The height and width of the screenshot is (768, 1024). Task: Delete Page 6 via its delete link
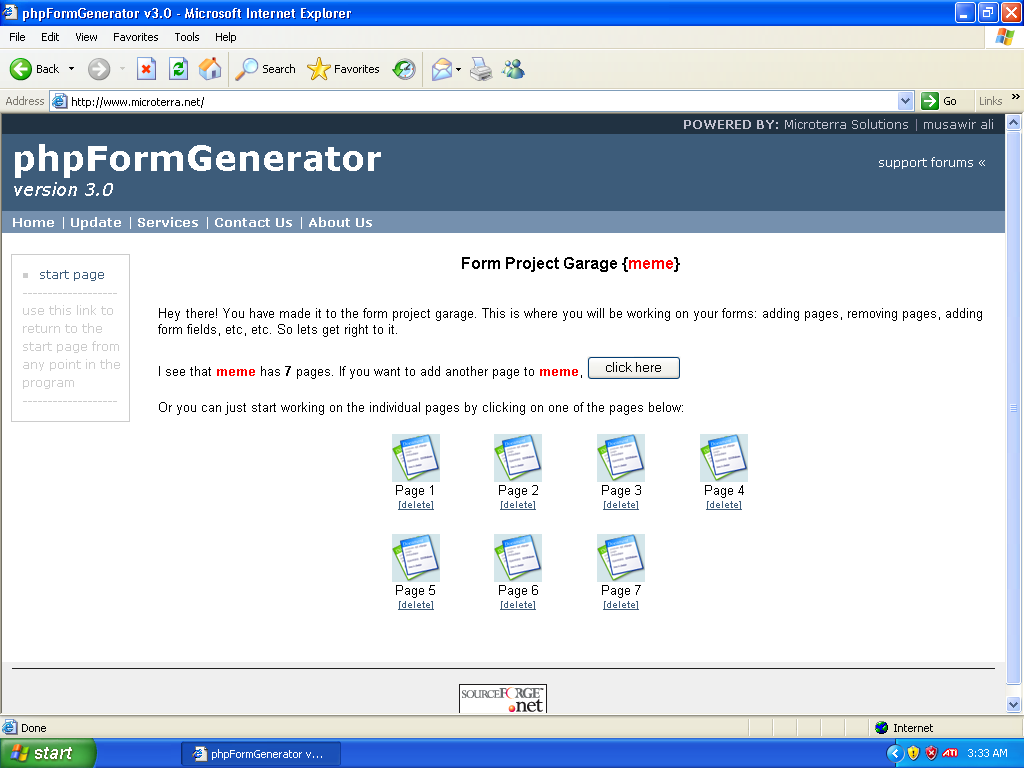coord(518,605)
